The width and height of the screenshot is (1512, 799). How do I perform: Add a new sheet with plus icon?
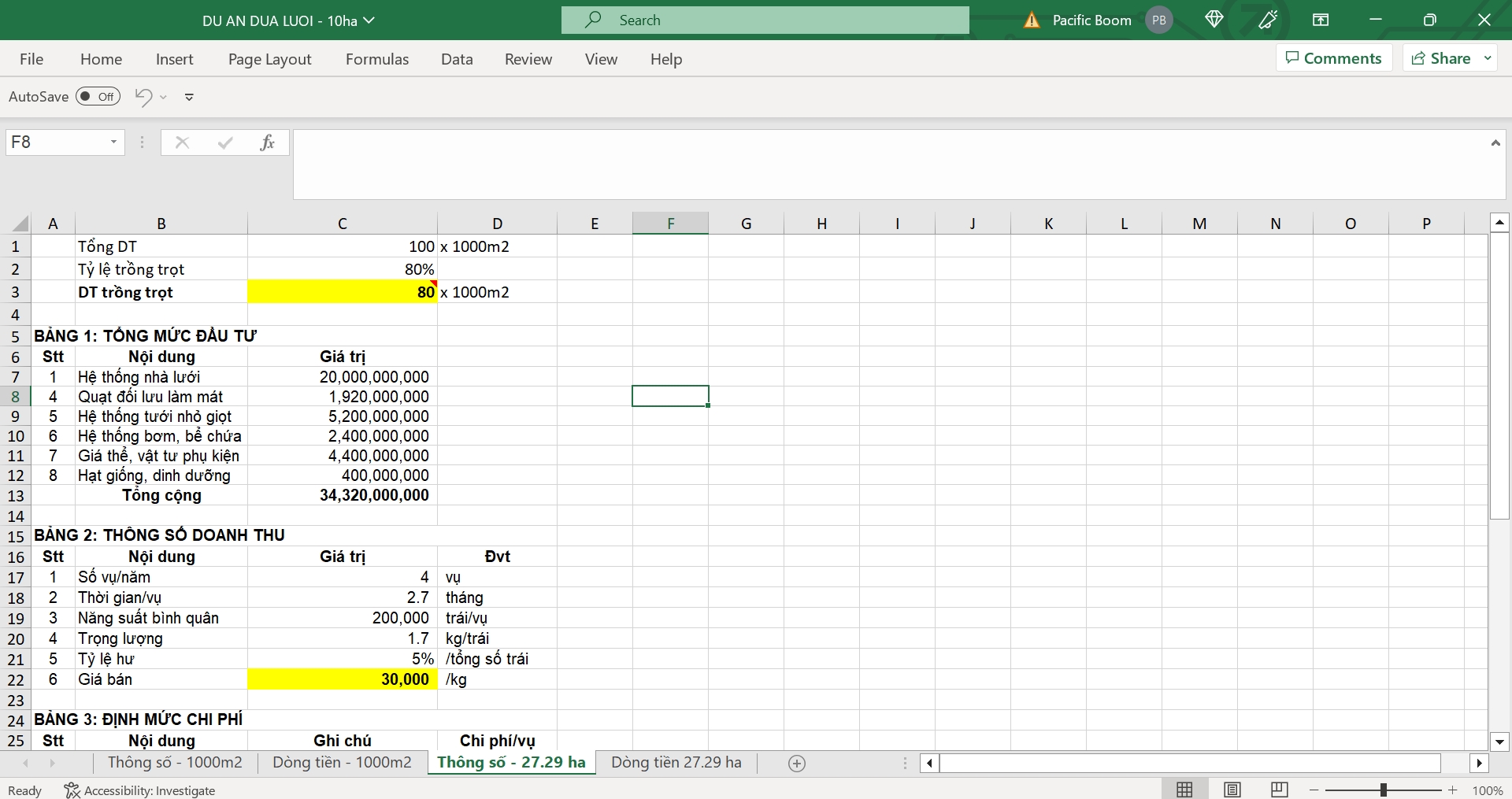point(797,764)
